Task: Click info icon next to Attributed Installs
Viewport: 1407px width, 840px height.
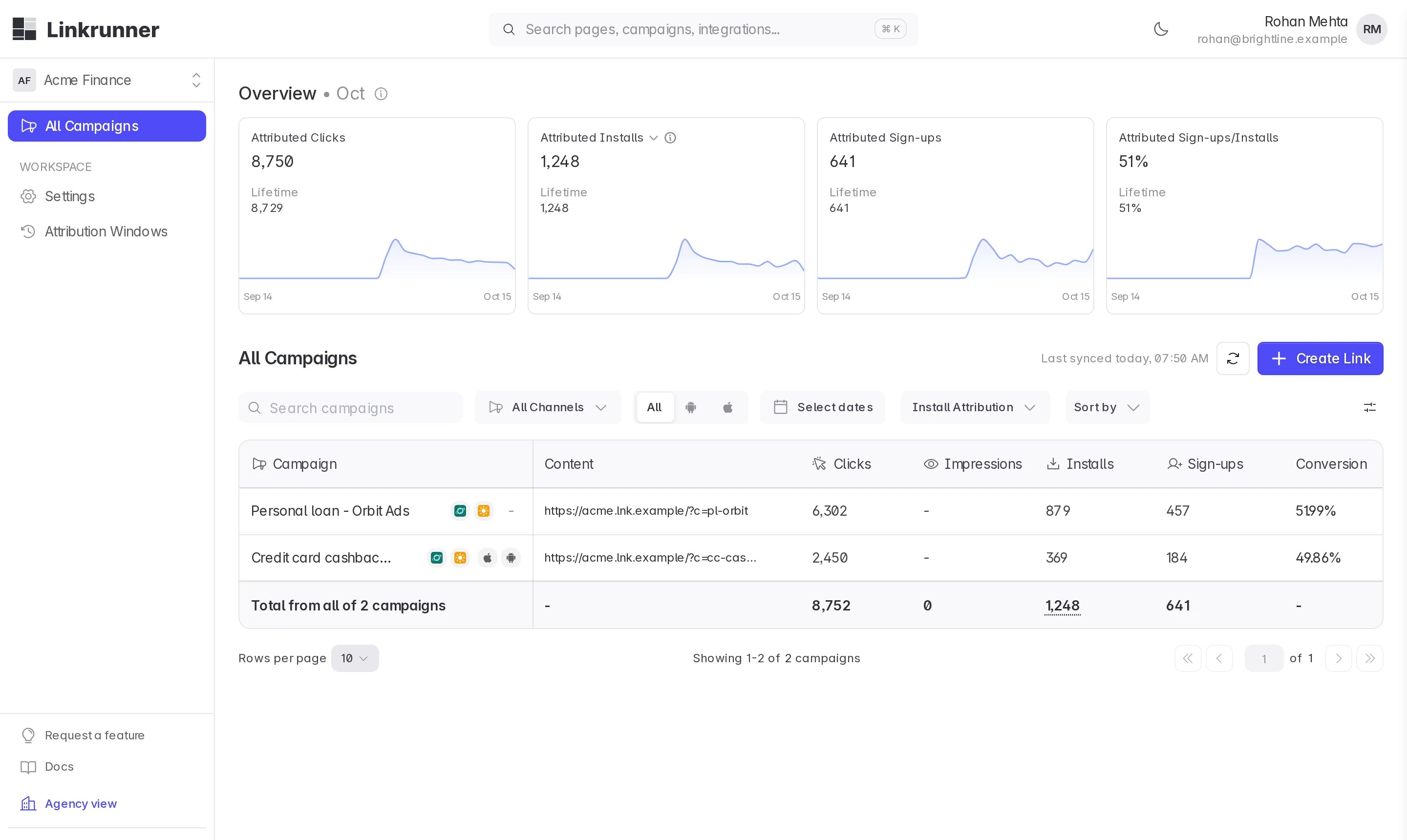Action: click(x=670, y=138)
